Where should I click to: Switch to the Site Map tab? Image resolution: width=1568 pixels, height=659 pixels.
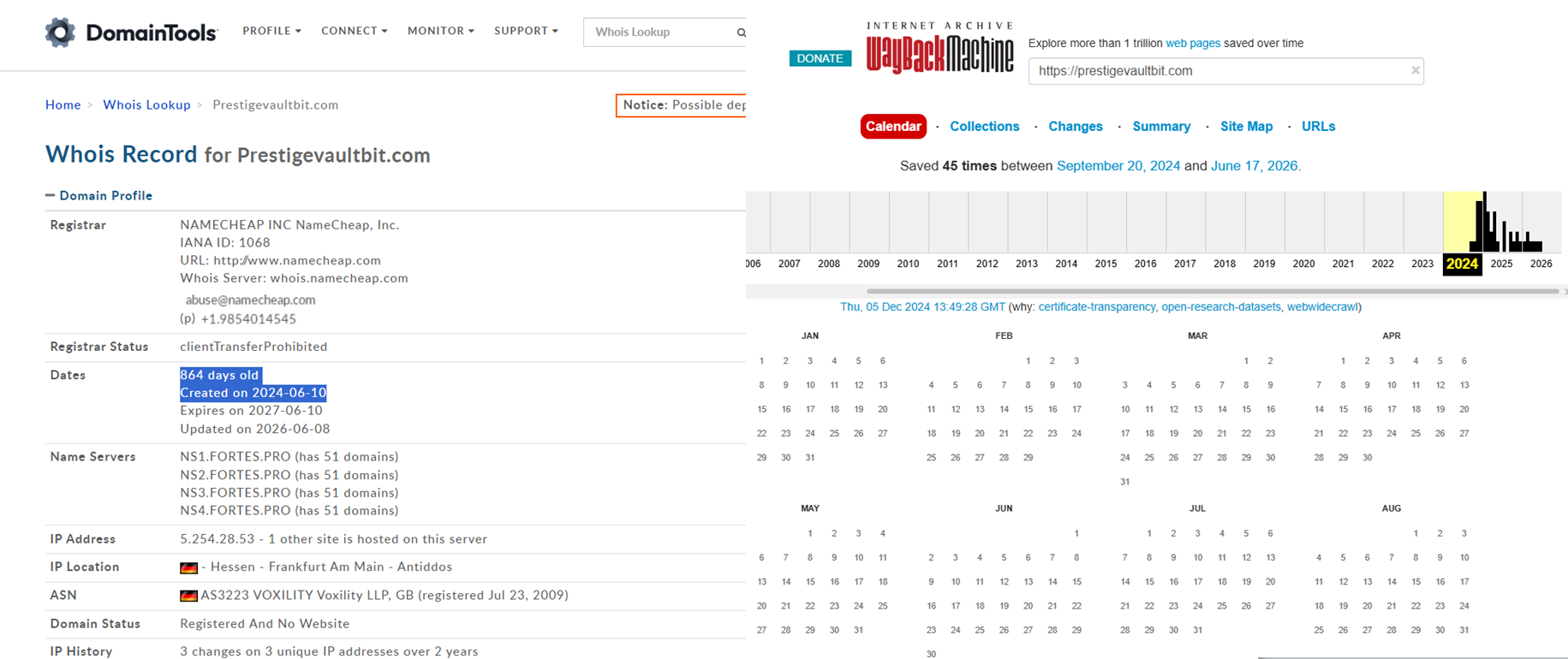1246,127
